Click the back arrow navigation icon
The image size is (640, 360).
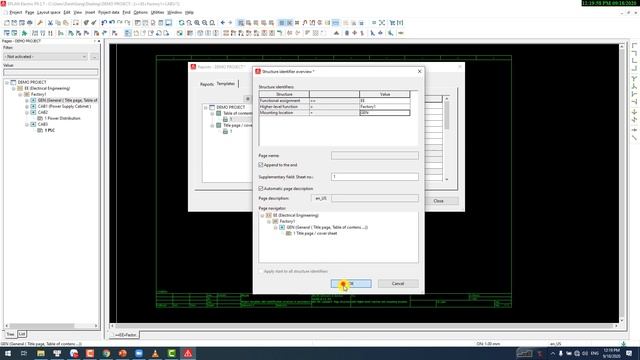[222, 23]
